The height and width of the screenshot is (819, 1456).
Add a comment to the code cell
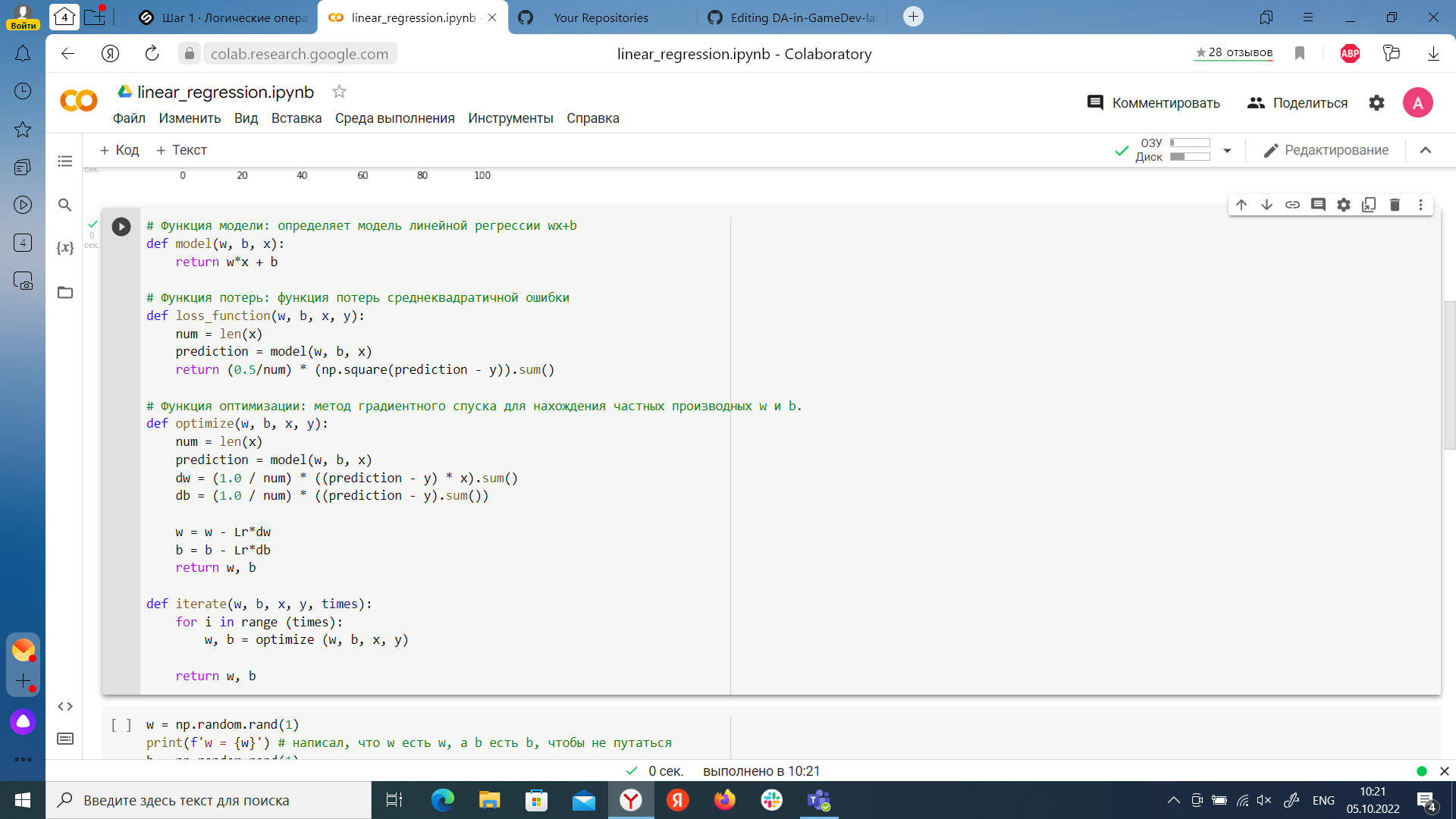[x=1319, y=204]
